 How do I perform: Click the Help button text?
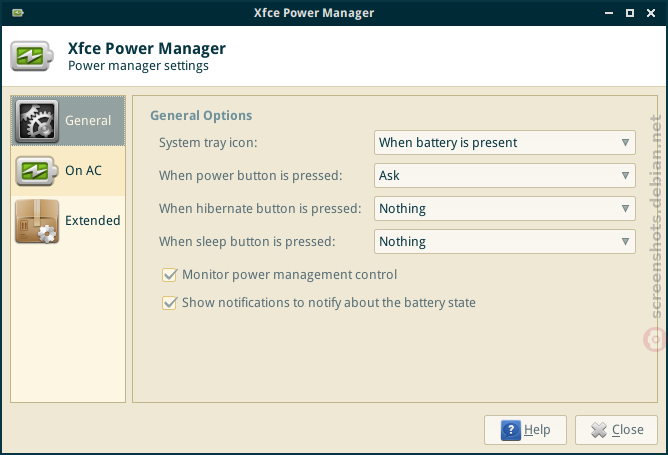[x=537, y=429]
